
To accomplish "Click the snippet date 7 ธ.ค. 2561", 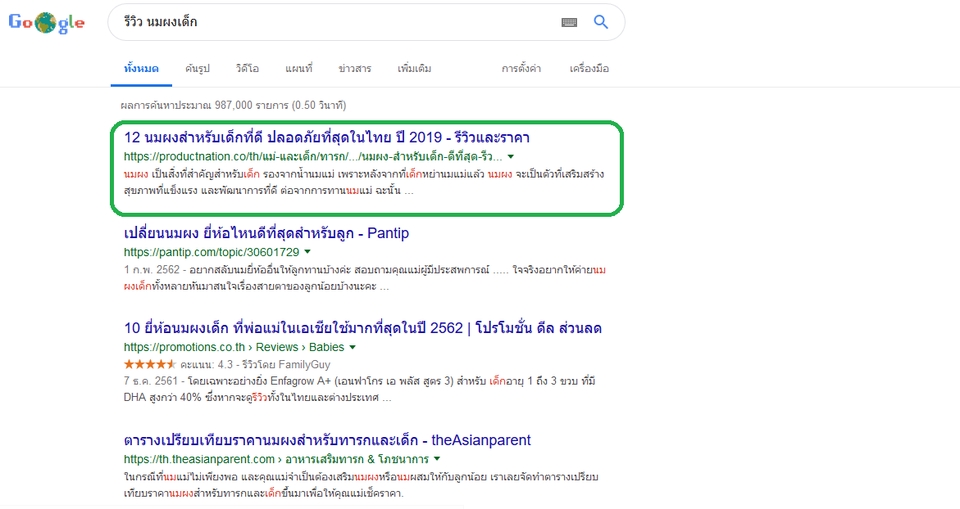I will [x=151, y=381].
